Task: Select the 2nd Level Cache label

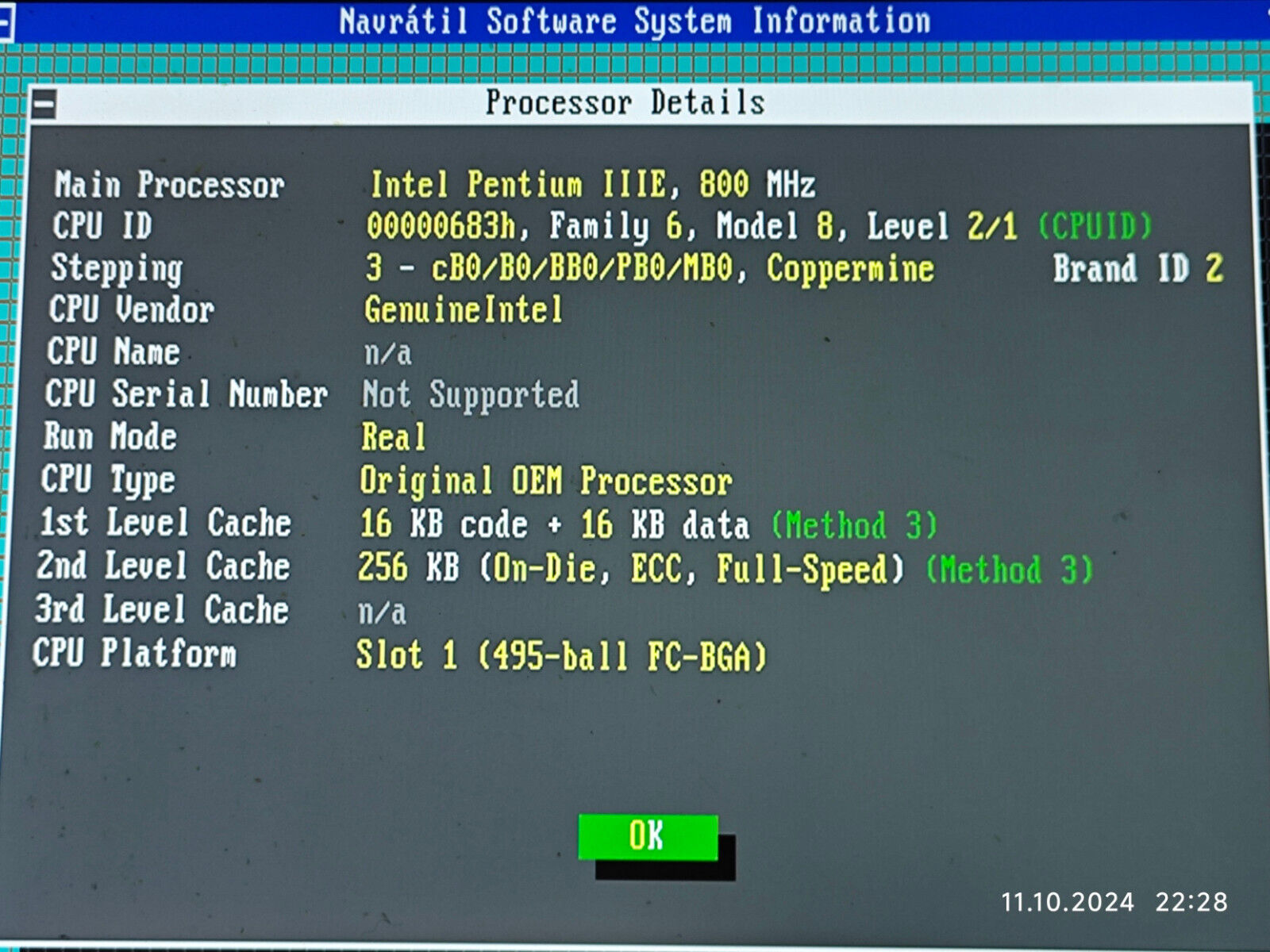Action: point(163,566)
